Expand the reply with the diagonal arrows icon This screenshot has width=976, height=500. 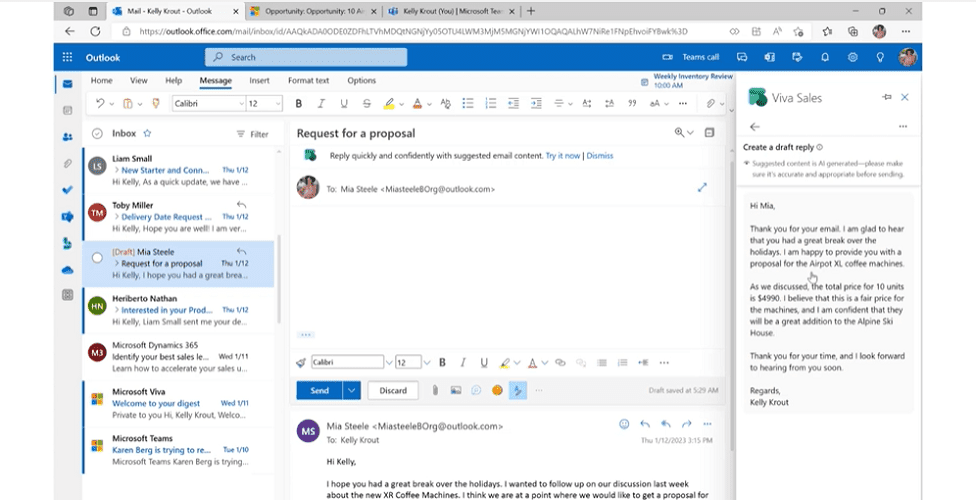(x=702, y=187)
